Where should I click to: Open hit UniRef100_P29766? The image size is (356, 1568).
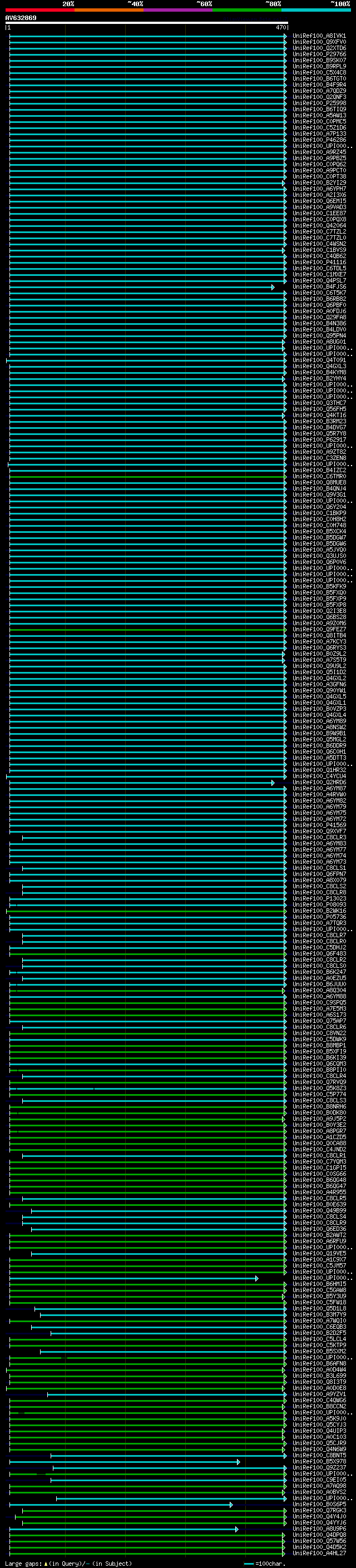pos(319,54)
